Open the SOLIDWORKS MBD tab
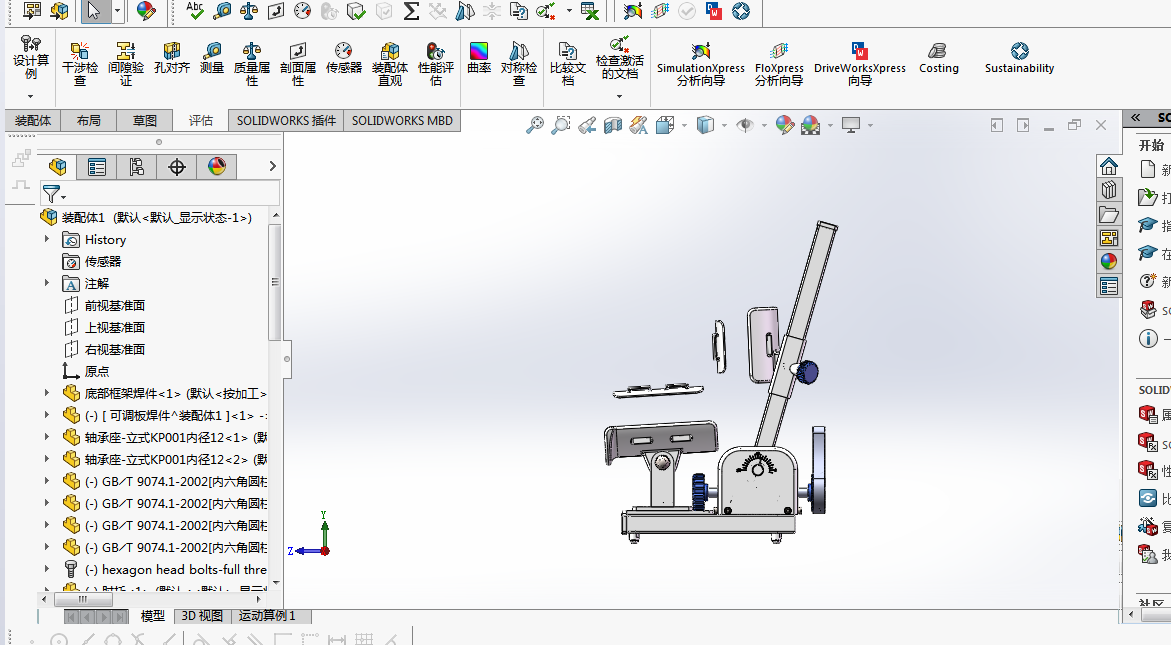Image resolution: width=1171 pixels, height=645 pixels. click(402, 120)
